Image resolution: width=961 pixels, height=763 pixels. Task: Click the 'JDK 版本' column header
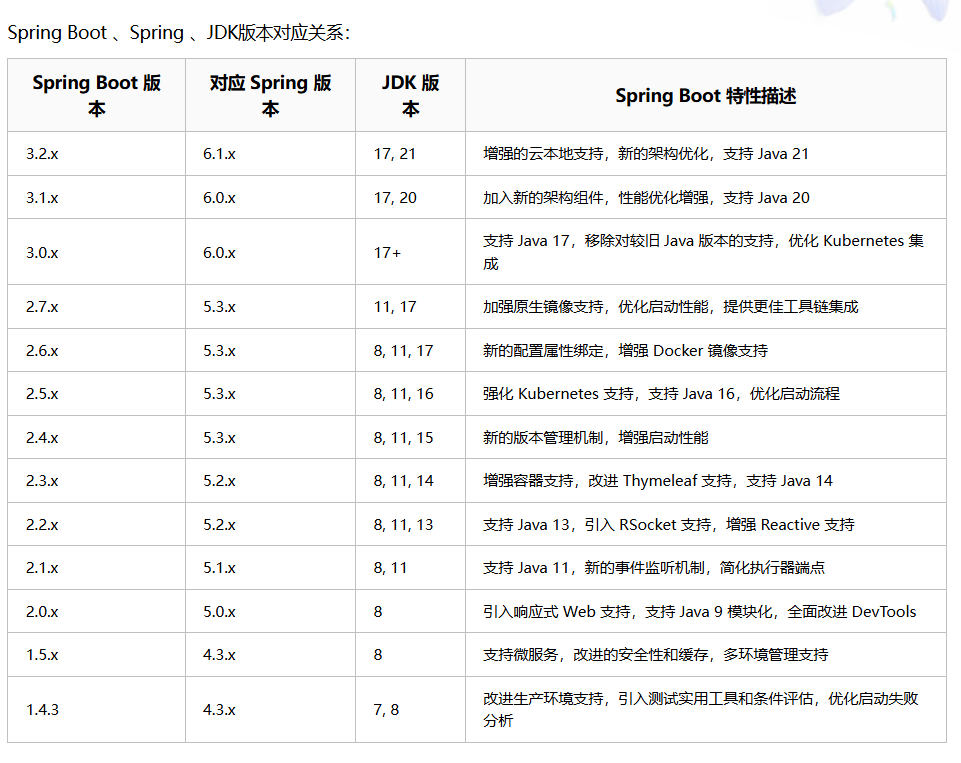[x=410, y=95]
